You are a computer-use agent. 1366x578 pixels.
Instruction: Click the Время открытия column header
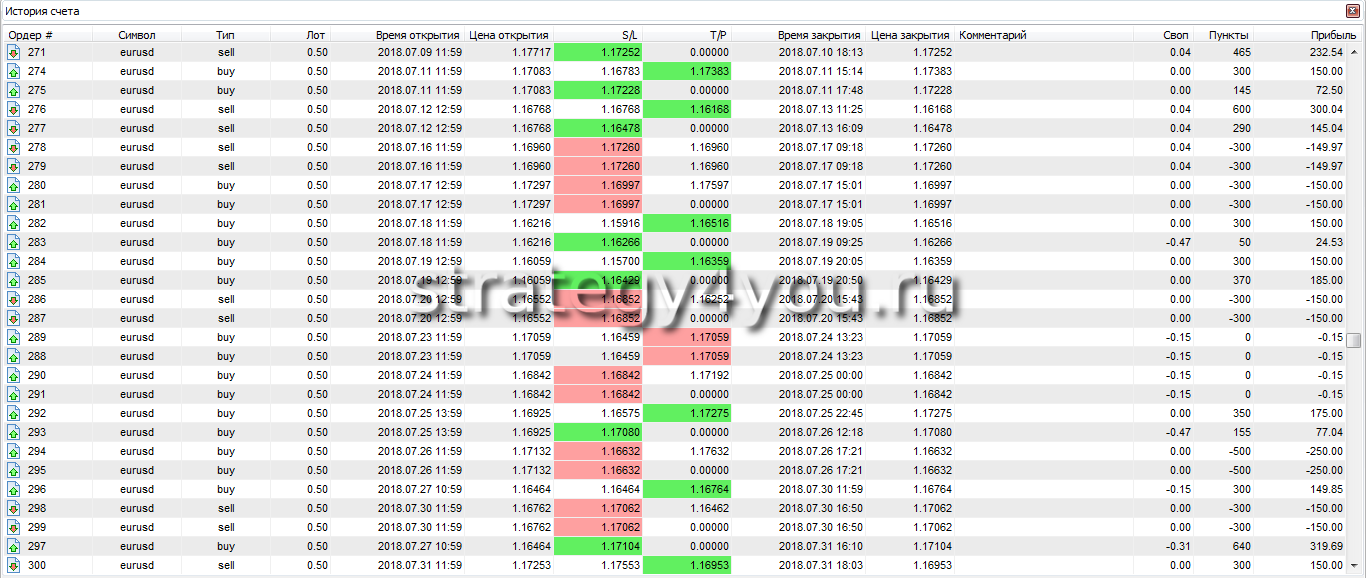(418, 35)
